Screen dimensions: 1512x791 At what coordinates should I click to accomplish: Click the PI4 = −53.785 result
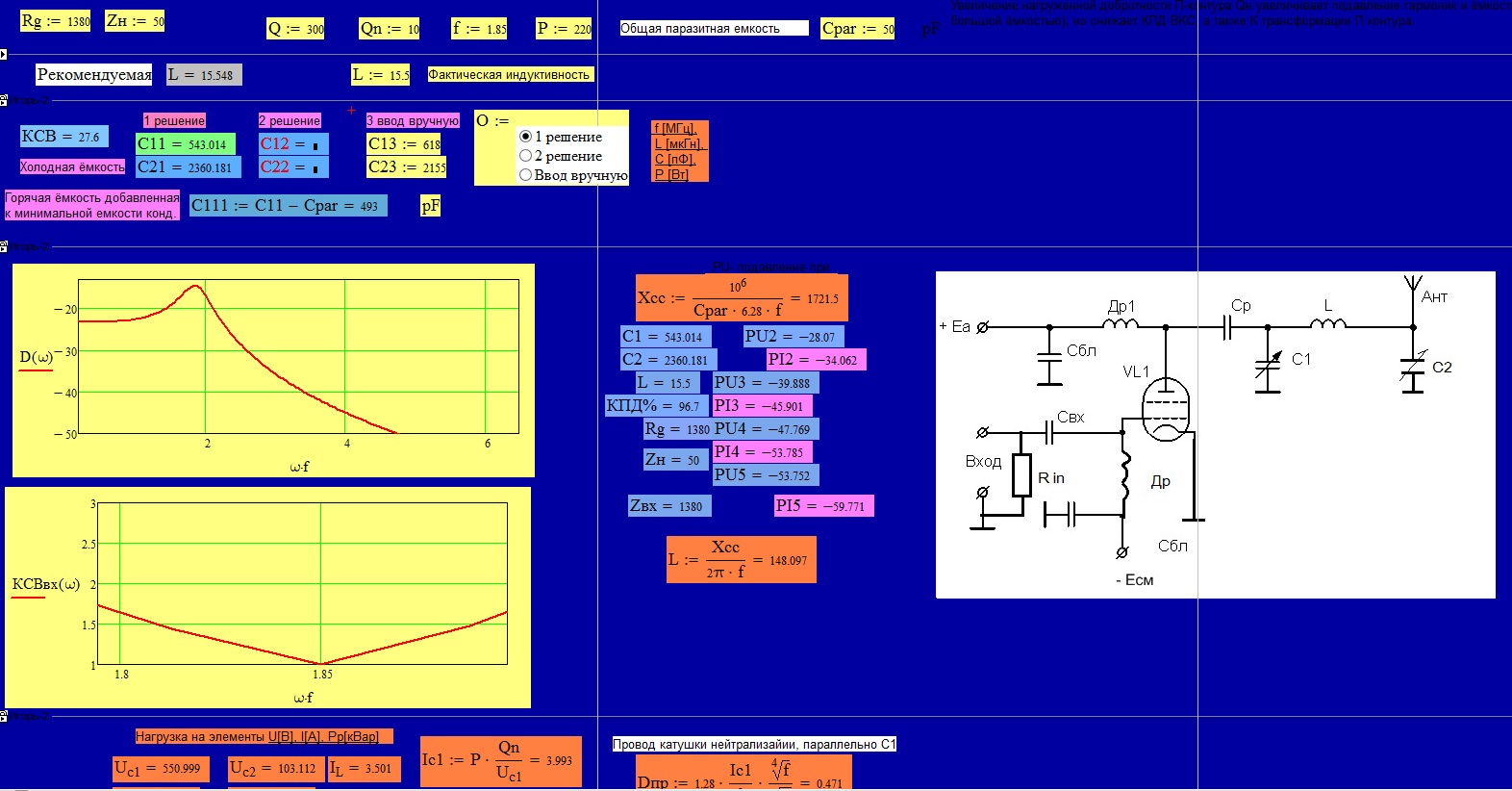(x=763, y=452)
